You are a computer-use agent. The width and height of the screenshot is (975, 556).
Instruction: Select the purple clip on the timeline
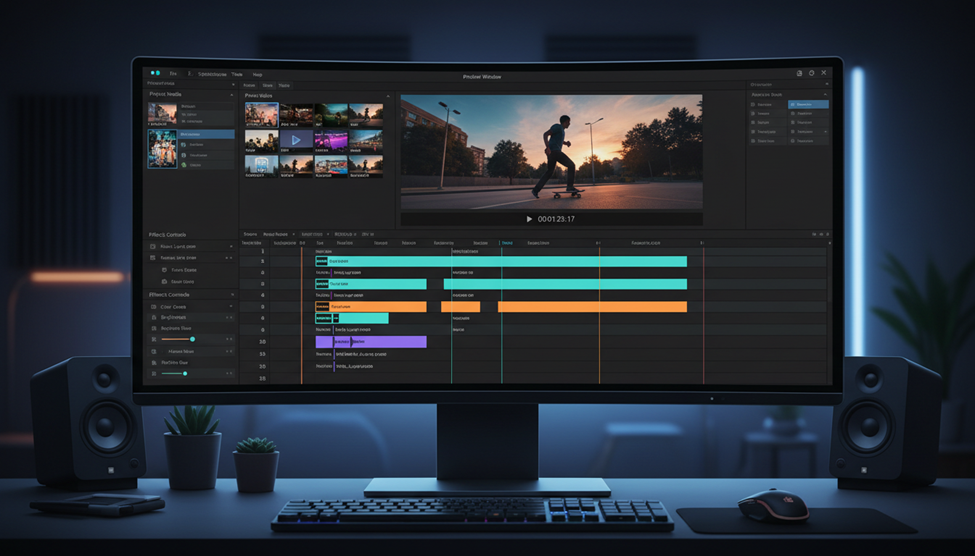371,341
